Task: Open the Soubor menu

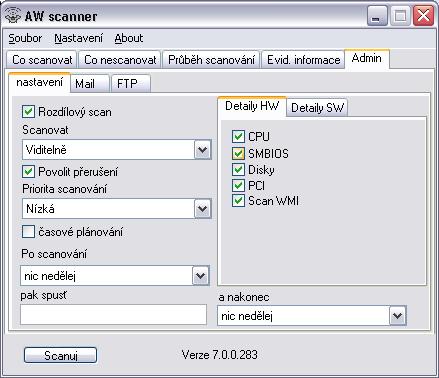Action: 25,38
